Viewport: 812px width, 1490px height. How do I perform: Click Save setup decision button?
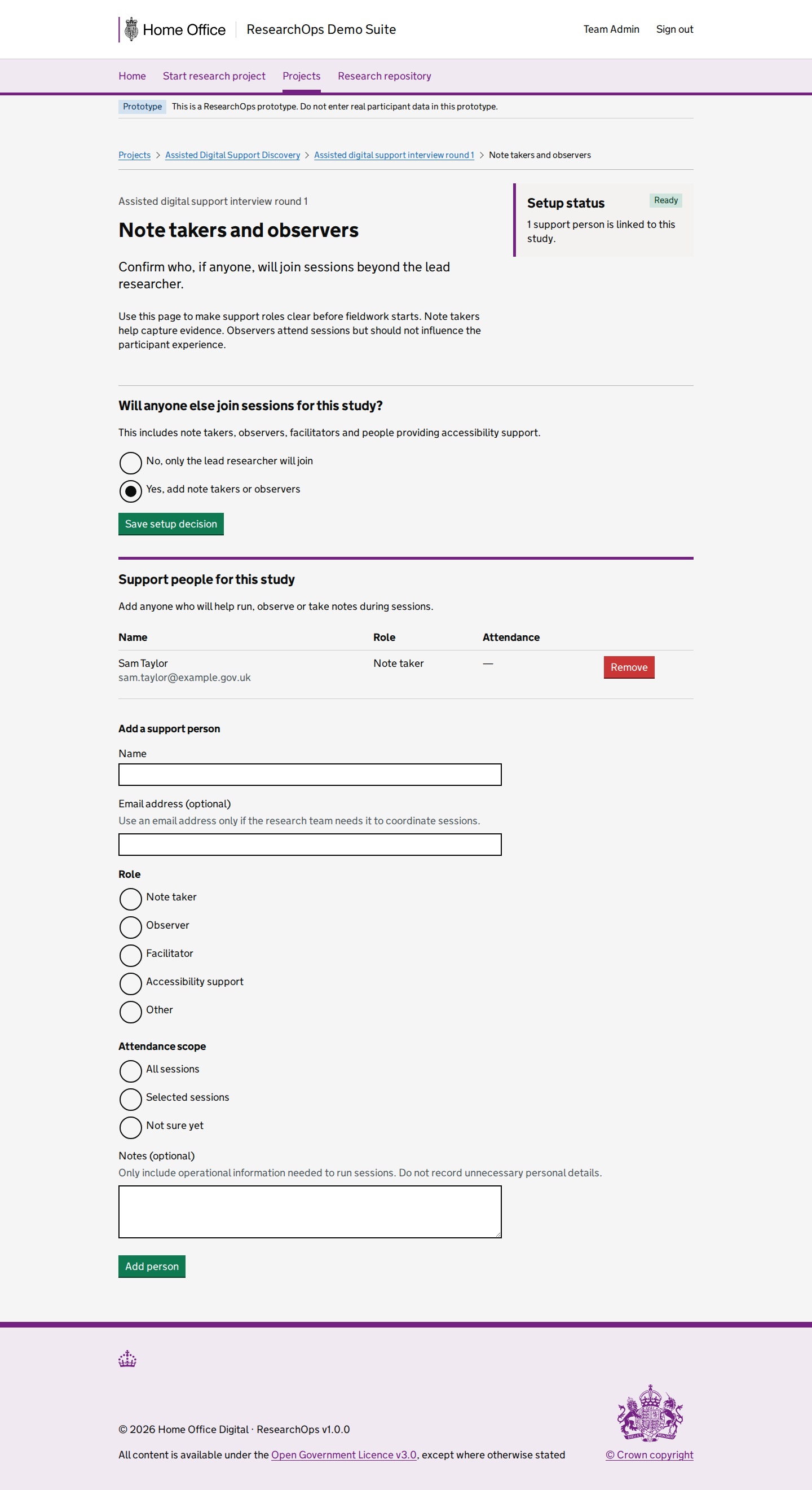(171, 524)
